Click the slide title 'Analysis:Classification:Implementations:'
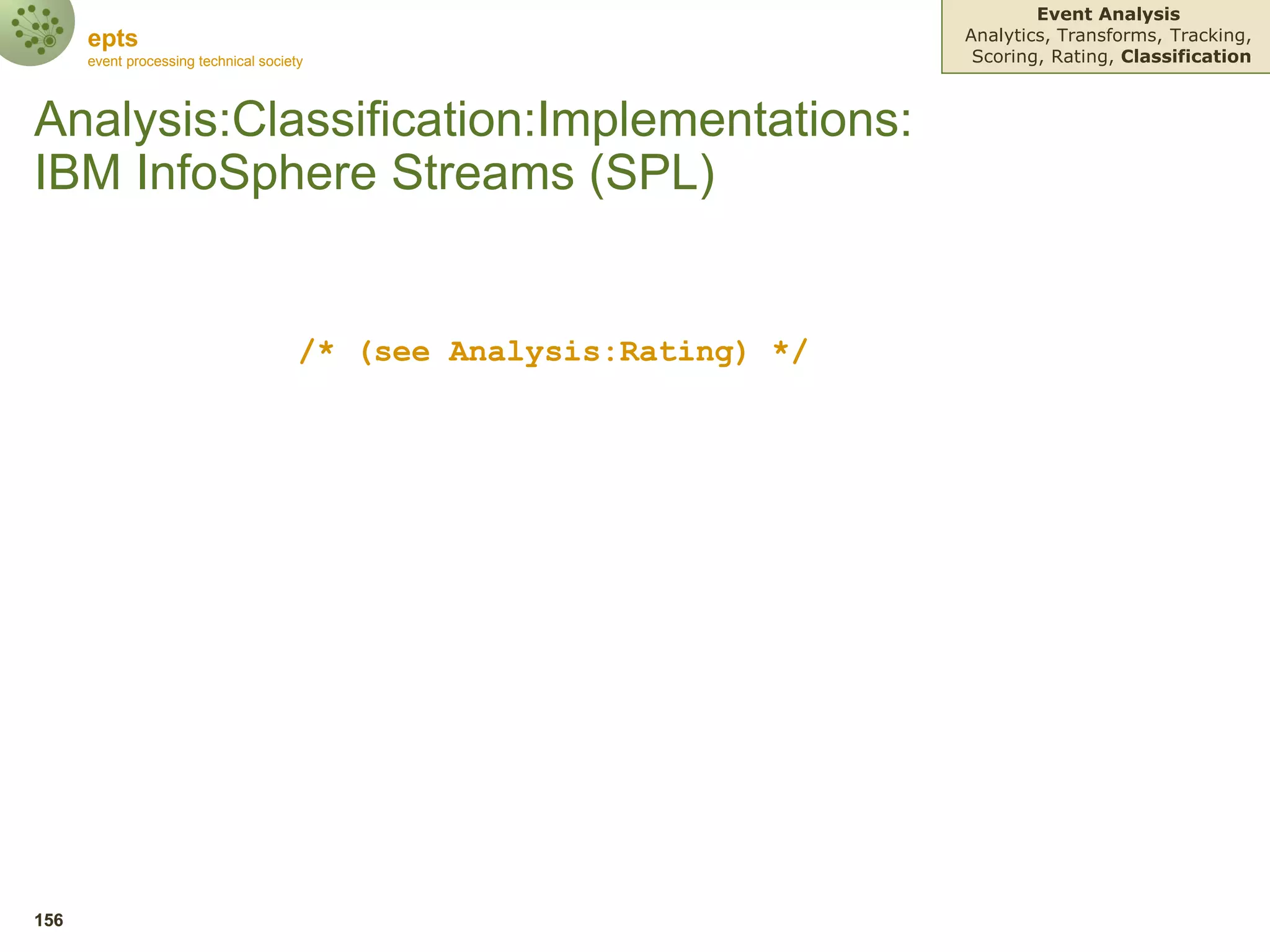 473,120
